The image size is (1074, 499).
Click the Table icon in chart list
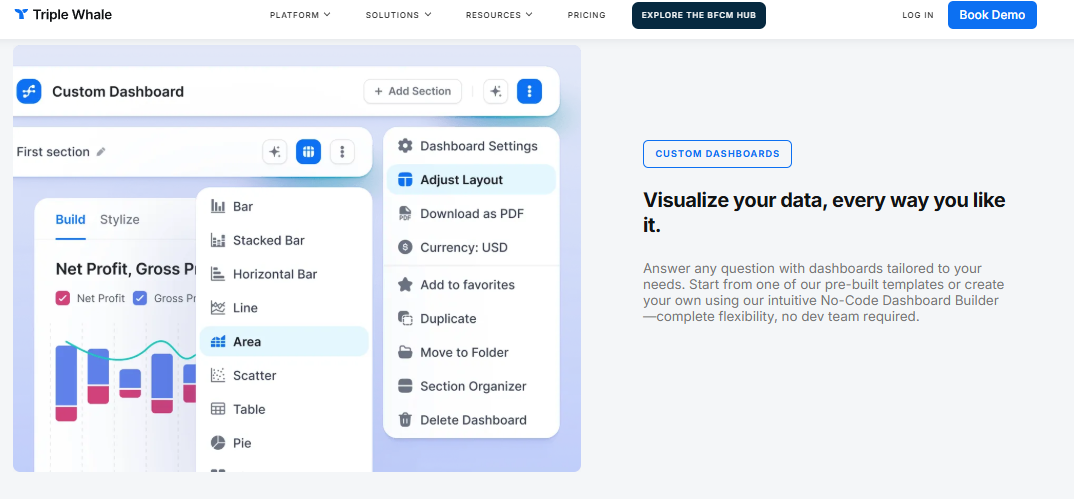(218, 409)
